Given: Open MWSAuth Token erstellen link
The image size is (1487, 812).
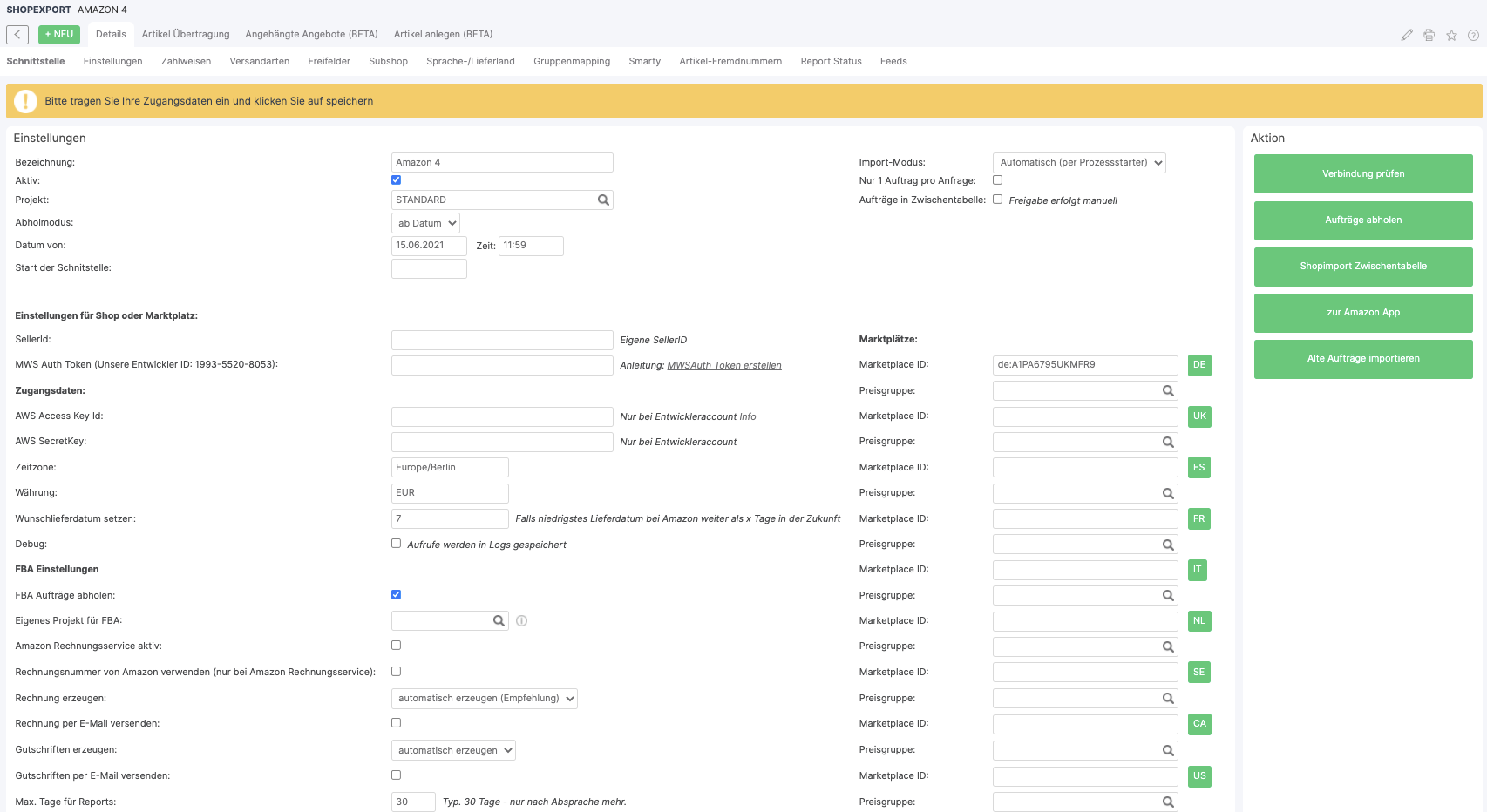Looking at the screenshot, I should [x=723, y=366].
